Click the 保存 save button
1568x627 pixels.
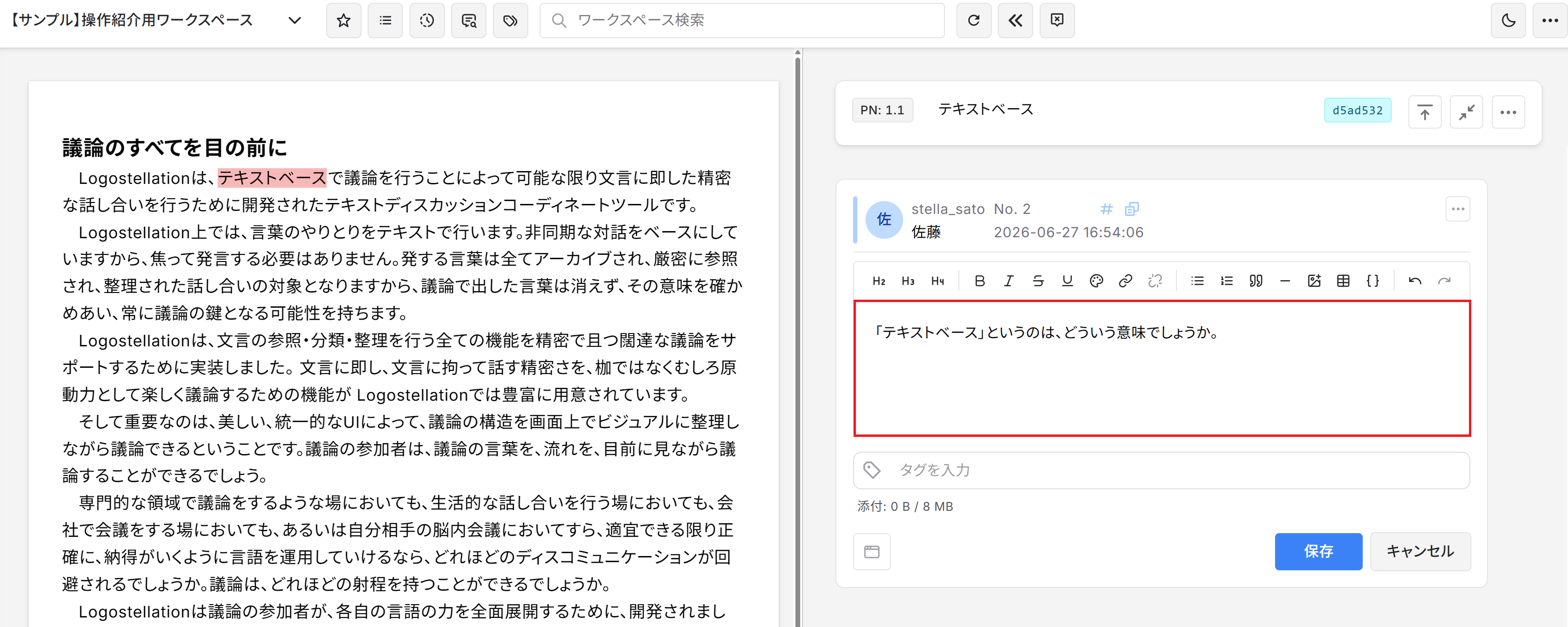coord(1318,552)
